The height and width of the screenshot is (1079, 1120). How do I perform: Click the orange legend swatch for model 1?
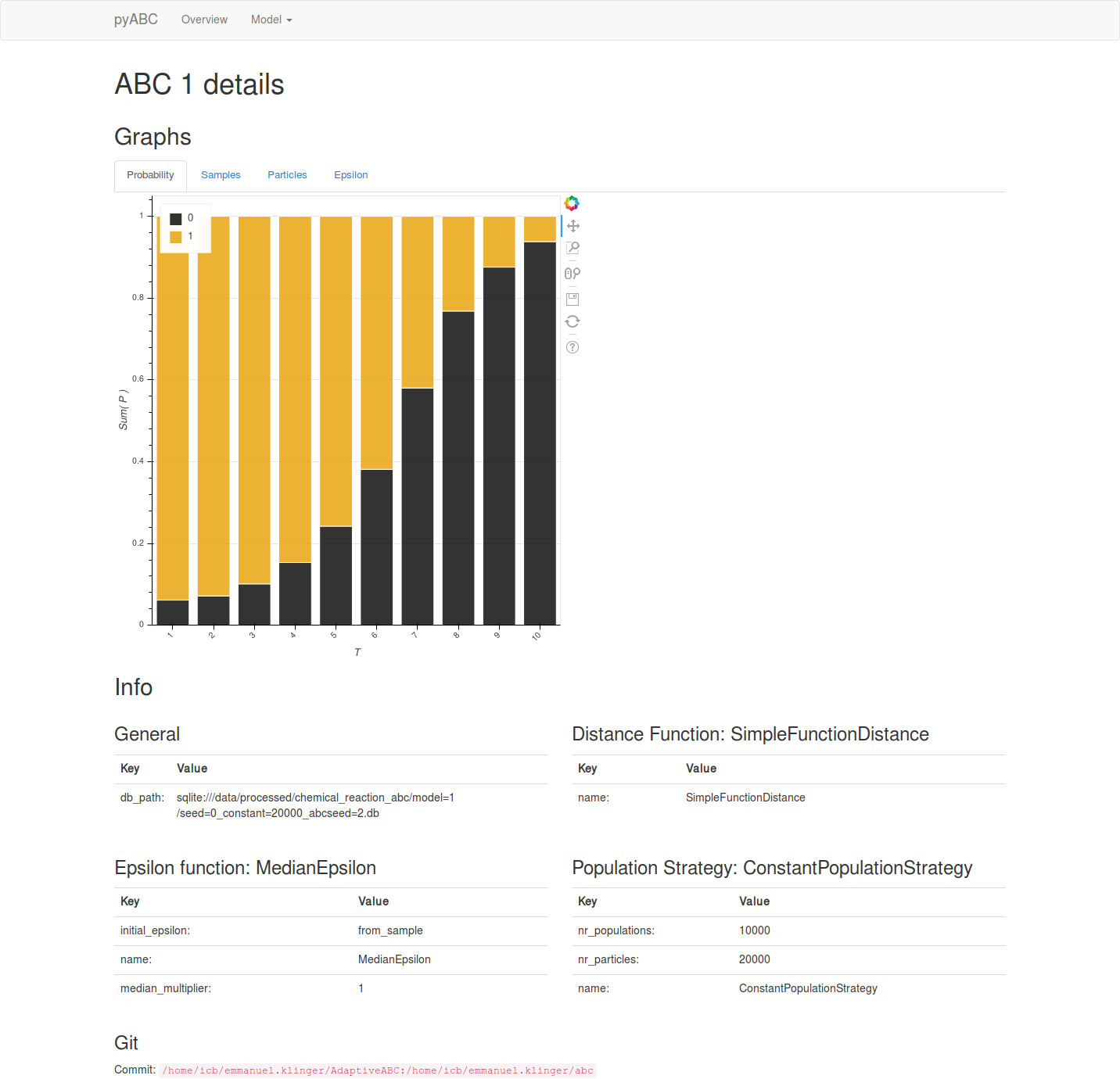point(176,237)
